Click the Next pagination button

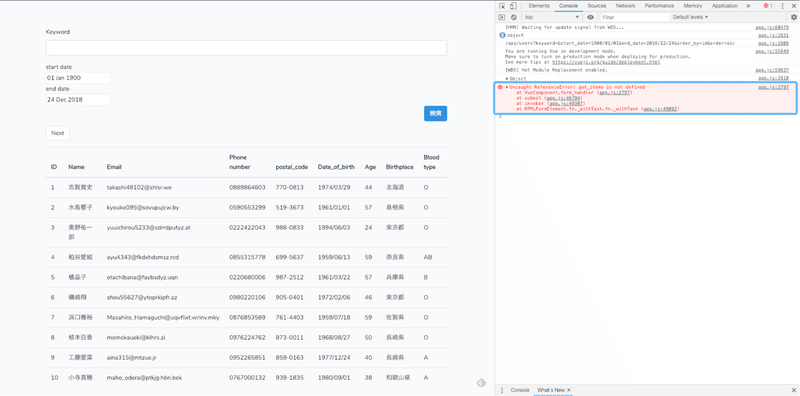coord(58,133)
